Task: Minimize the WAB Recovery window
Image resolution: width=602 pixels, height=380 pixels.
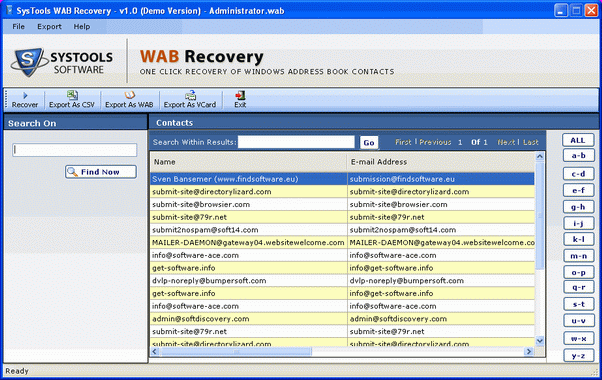Action: pos(561,10)
